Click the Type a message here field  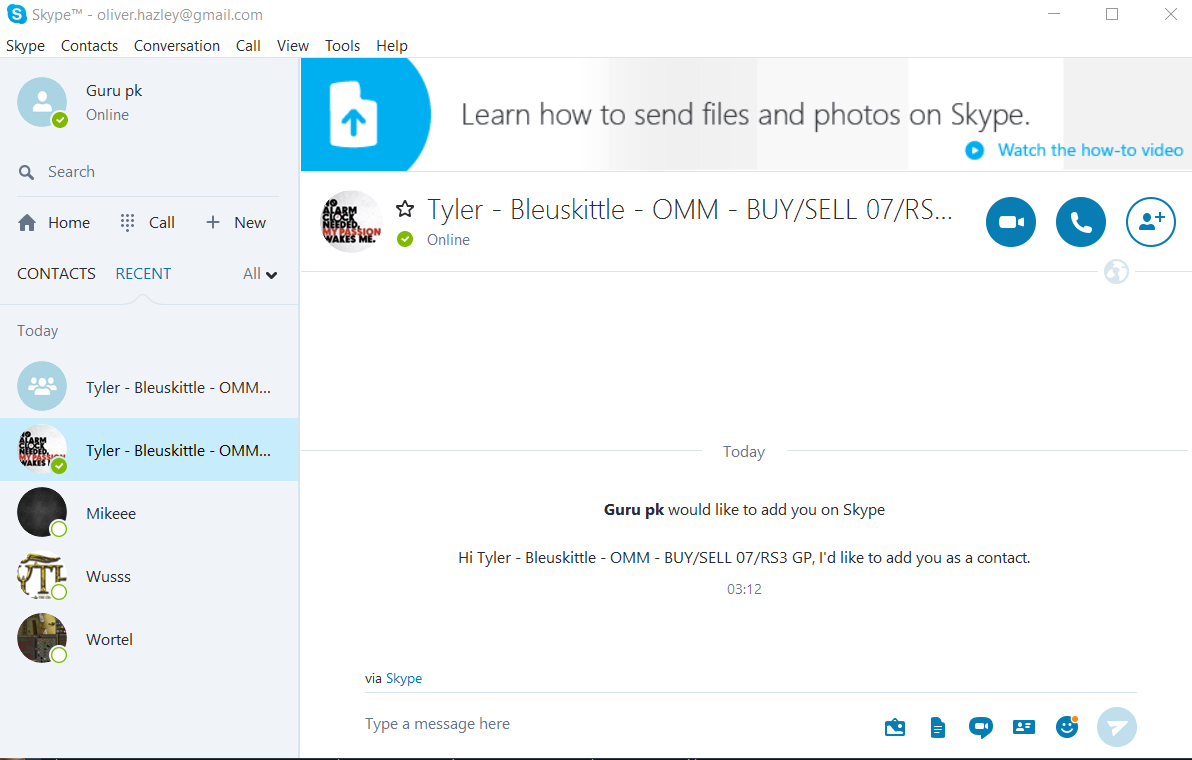coord(600,724)
